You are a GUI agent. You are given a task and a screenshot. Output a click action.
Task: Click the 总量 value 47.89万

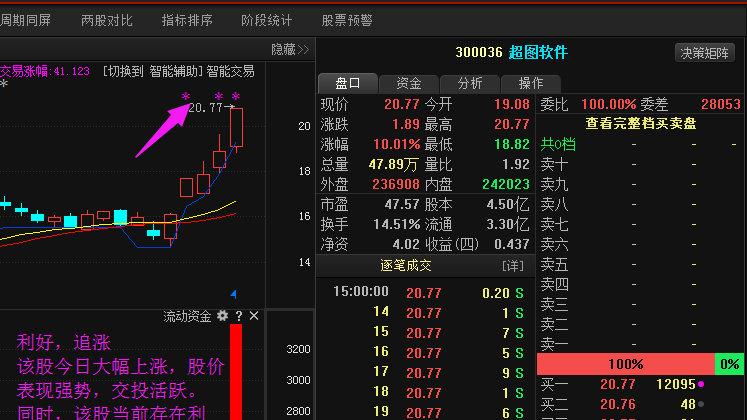pyautogui.click(x=393, y=164)
